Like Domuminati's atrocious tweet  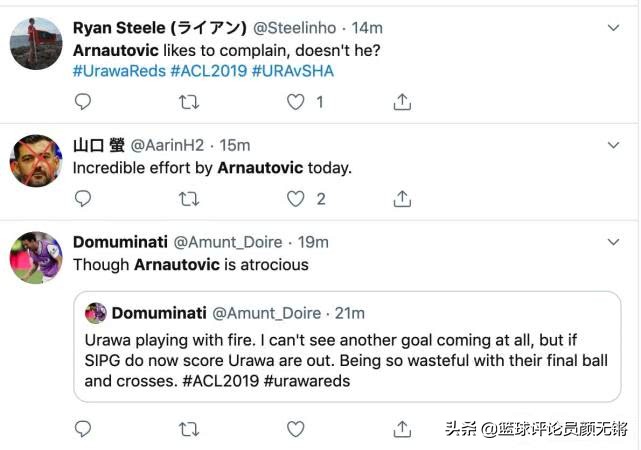pyautogui.click(x=296, y=429)
